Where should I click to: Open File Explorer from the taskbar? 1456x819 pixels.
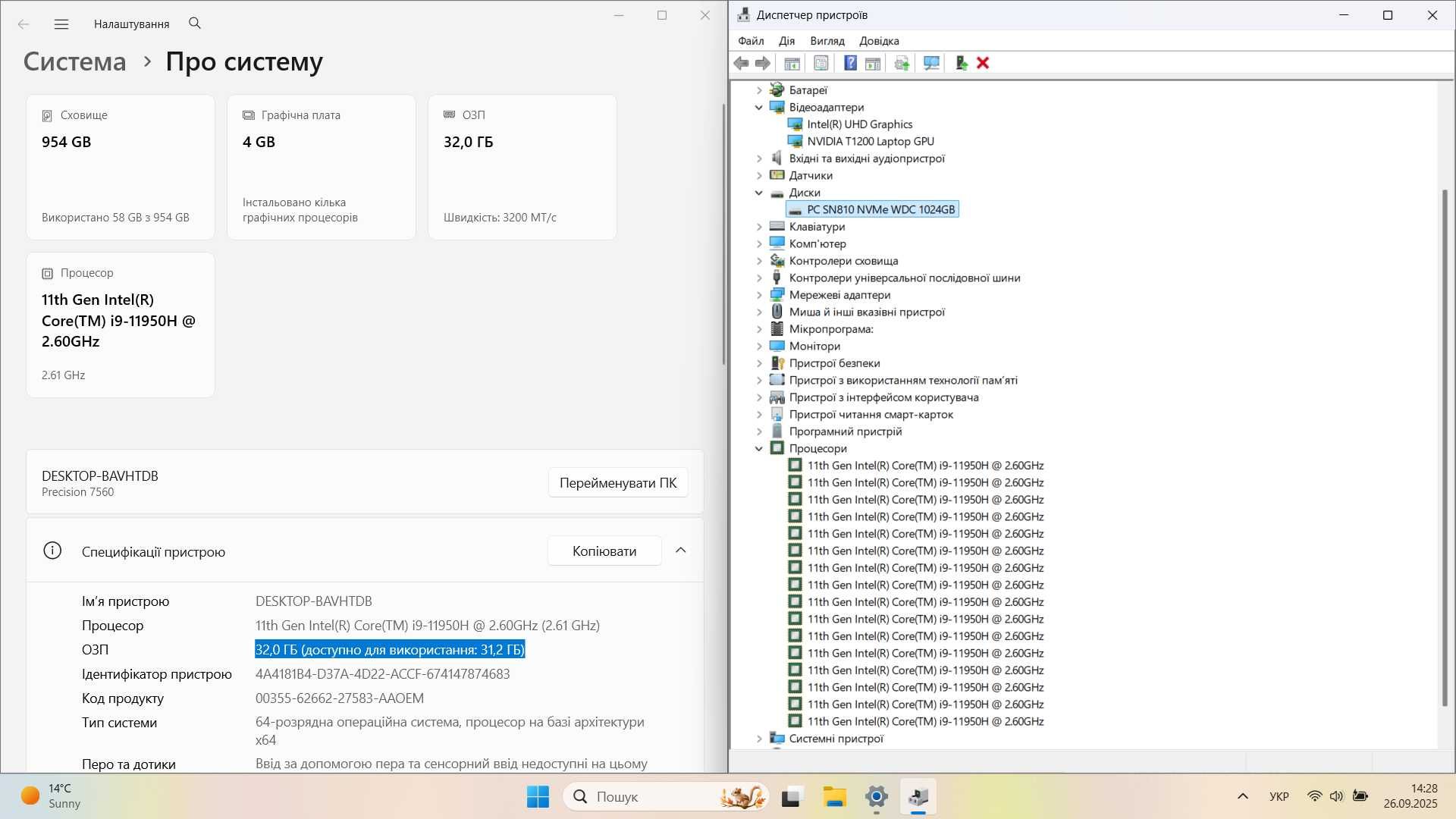click(x=834, y=796)
